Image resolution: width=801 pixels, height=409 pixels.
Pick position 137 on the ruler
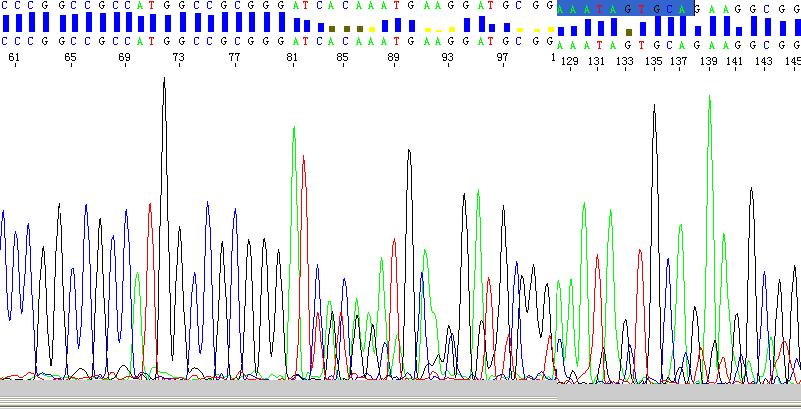pos(679,61)
